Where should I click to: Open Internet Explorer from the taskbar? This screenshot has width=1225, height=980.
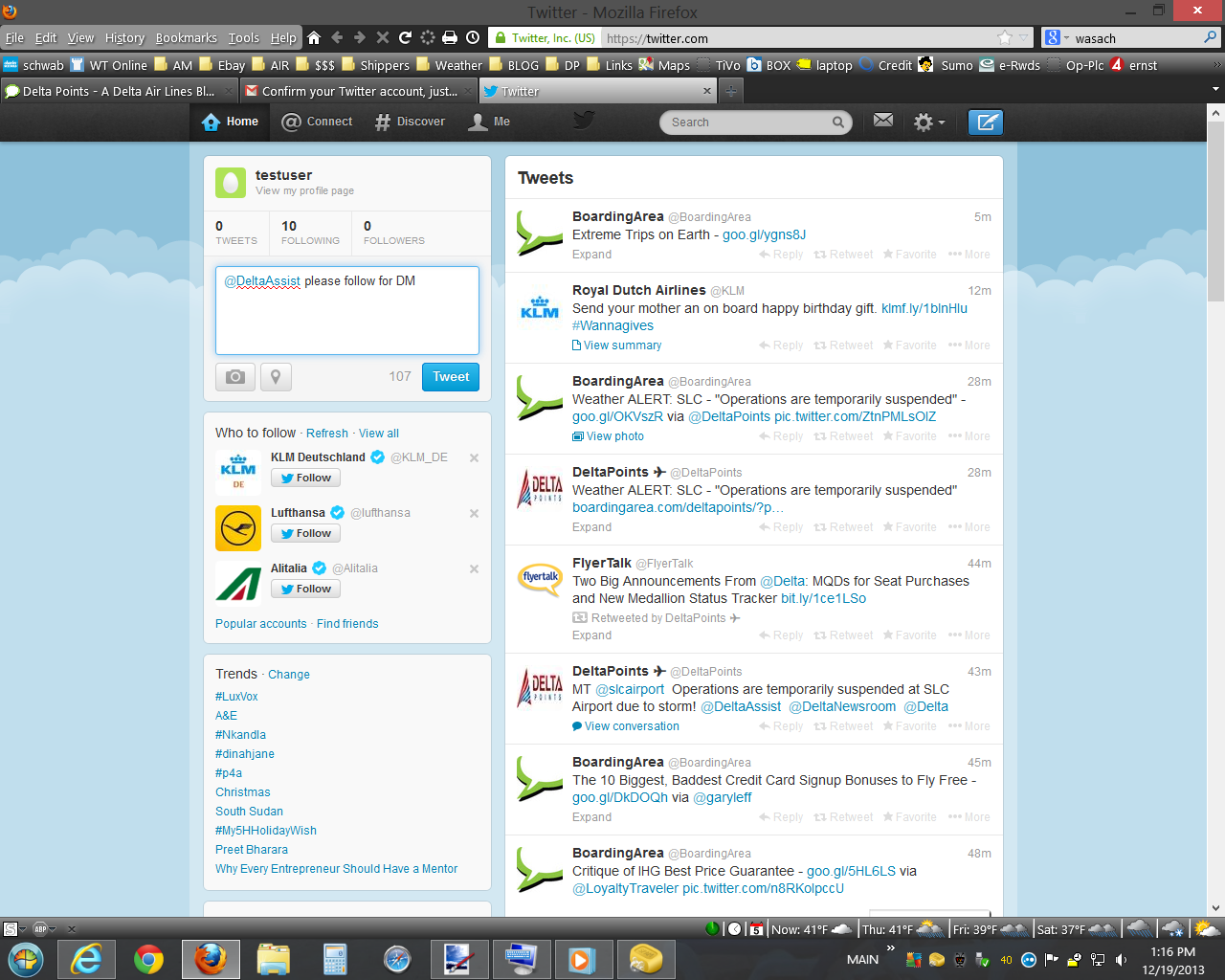(x=87, y=958)
